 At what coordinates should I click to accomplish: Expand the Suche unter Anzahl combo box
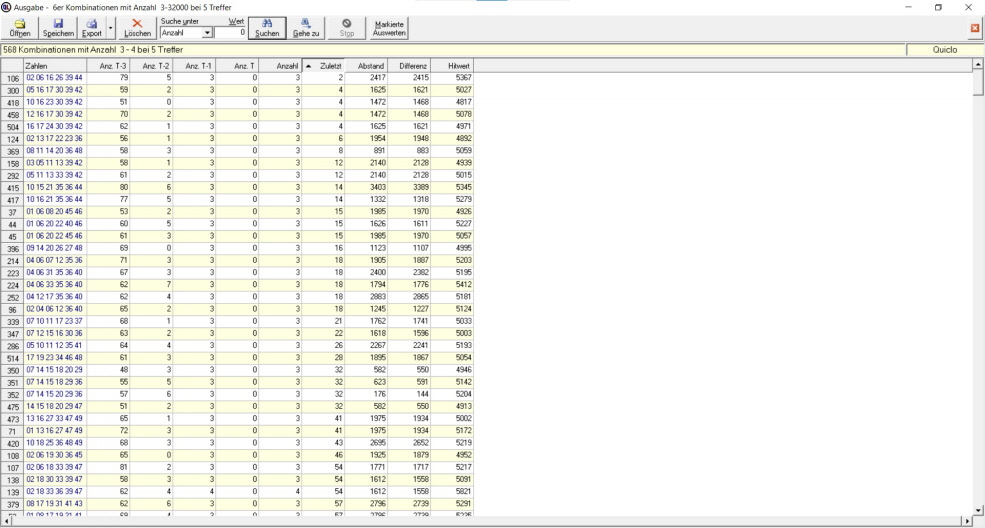[207, 33]
